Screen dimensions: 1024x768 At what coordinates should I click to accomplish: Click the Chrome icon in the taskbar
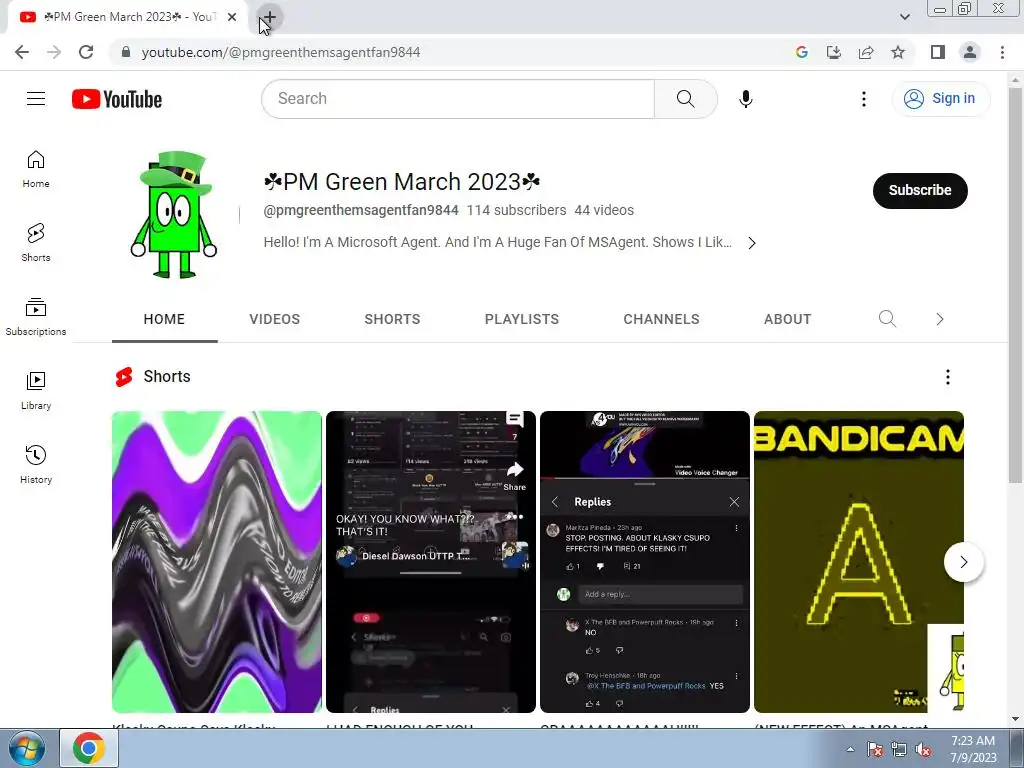coord(89,748)
